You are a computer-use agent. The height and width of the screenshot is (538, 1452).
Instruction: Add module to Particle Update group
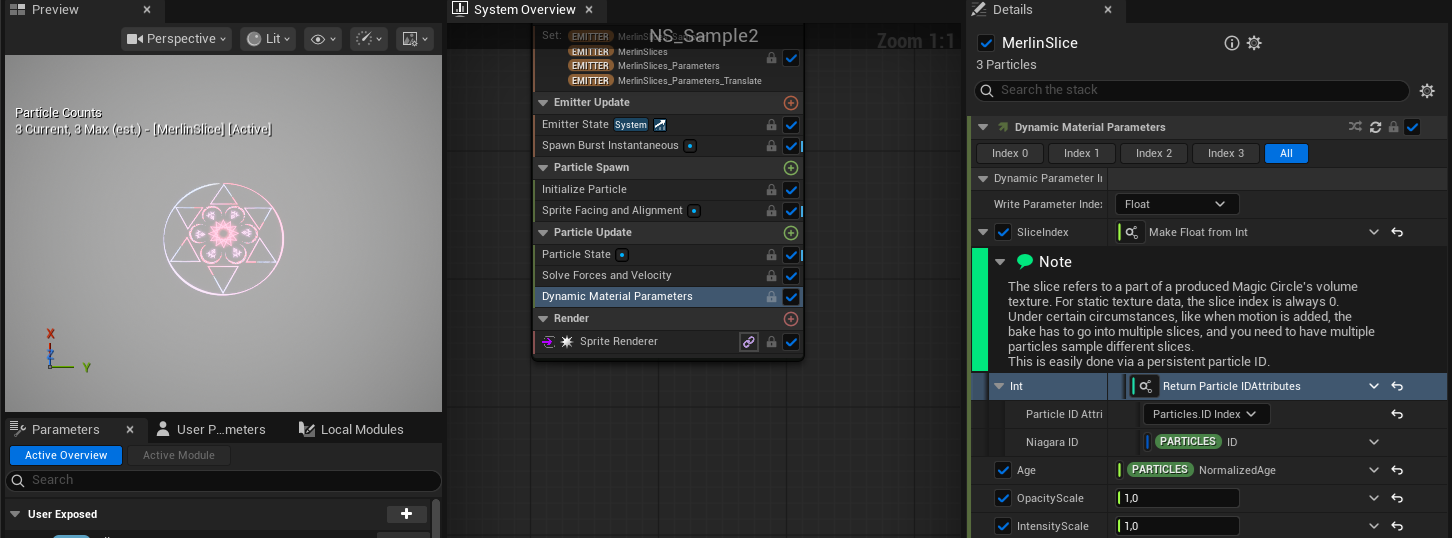pos(791,233)
